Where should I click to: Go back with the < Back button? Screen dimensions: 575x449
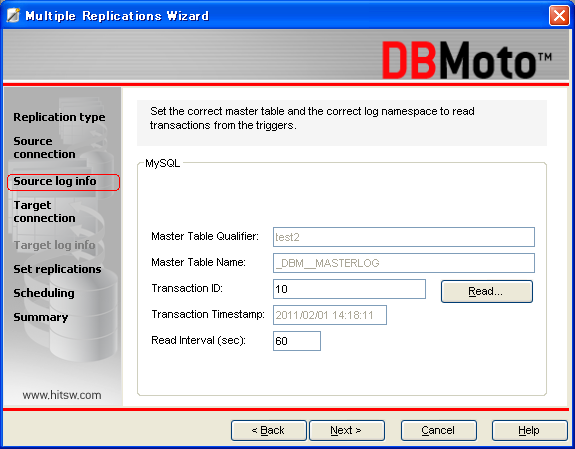click(268, 430)
